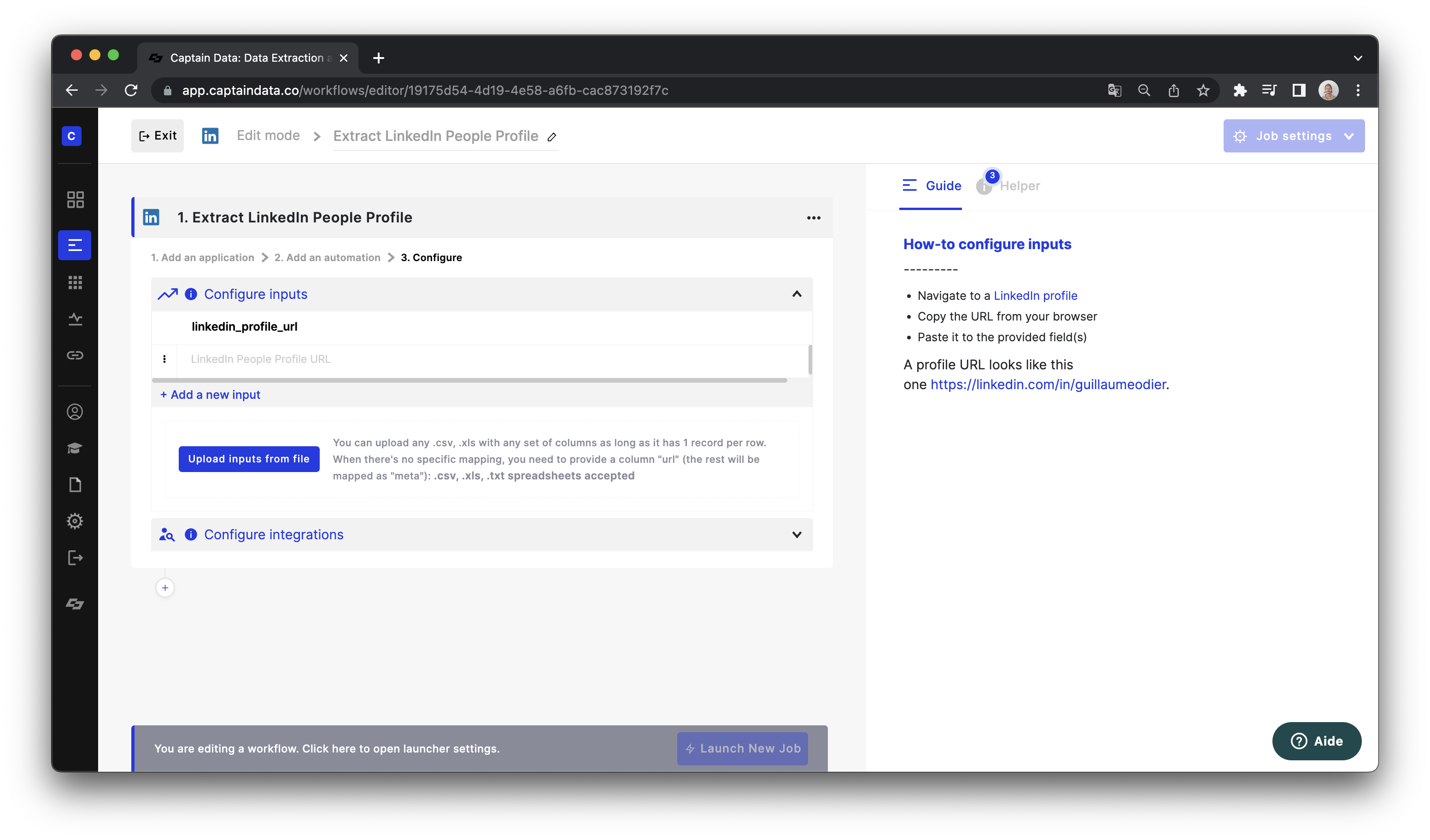Click the info icon beside Configure integrations
Image resolution: width=1430 pixels, height=840 pixels.
point(191,535)
